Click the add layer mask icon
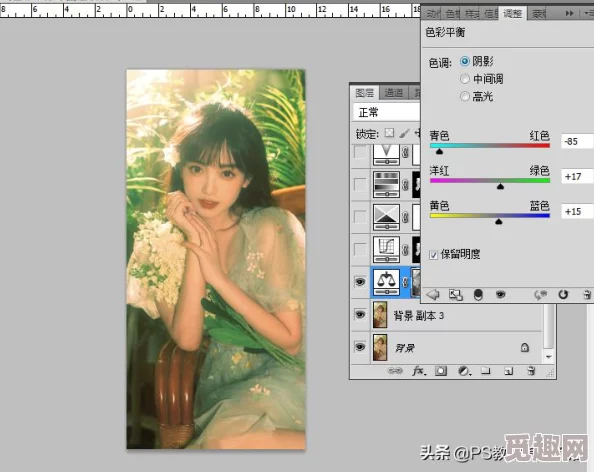The image size is (594, 472). 441,371
